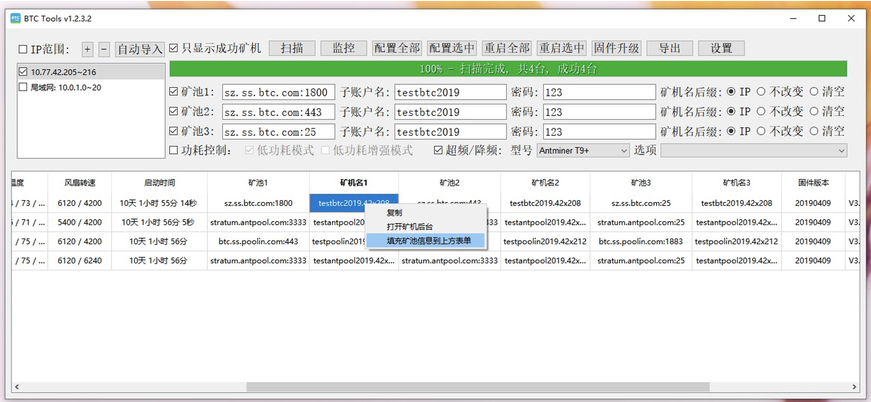The height and width of the screenshot is (402, 871).
Task: Toggle the IP范围 checkbox
Action: coord(23,49)
